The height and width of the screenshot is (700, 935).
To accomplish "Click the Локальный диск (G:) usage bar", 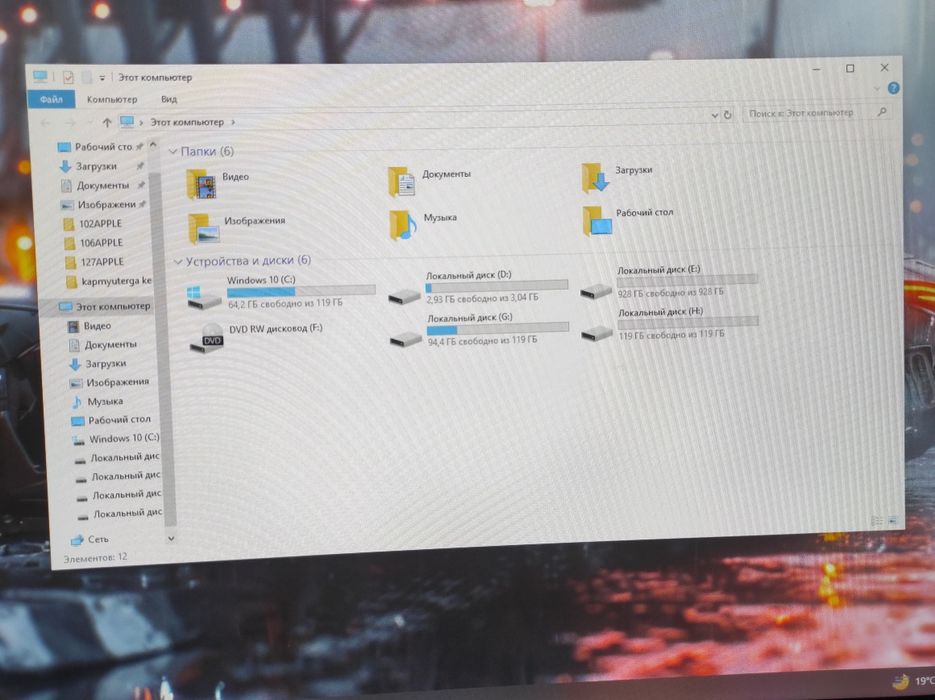I will (498, 329).
